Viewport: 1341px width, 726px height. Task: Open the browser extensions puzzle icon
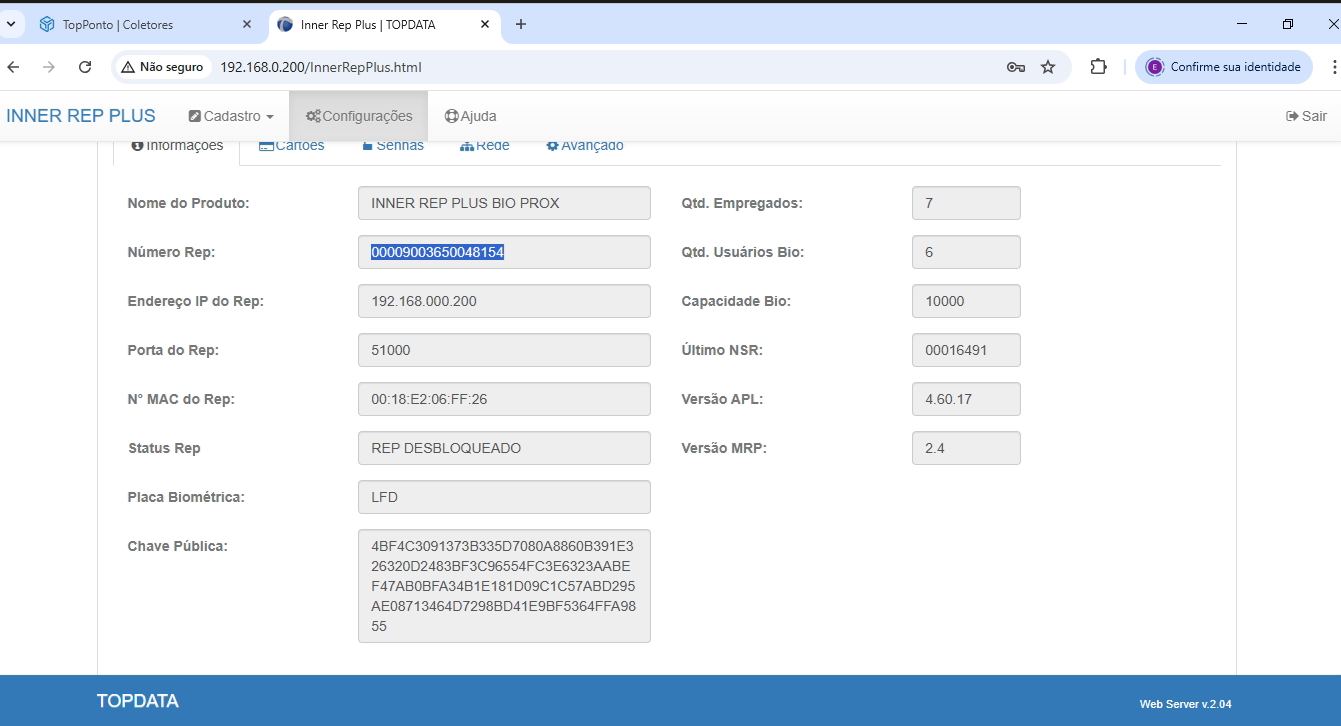pos(1098,67)
